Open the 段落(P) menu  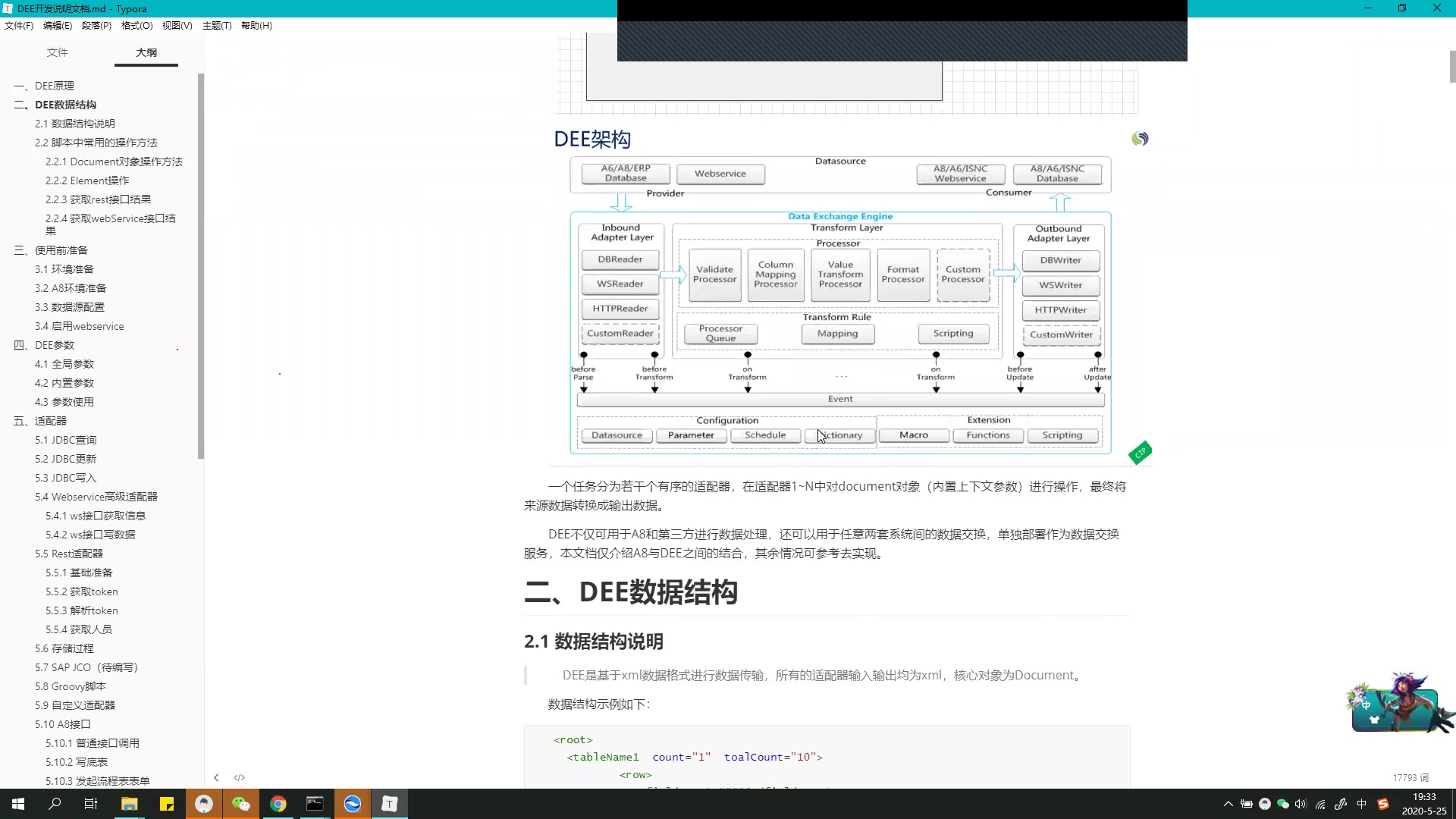click(x=96, y=26)
